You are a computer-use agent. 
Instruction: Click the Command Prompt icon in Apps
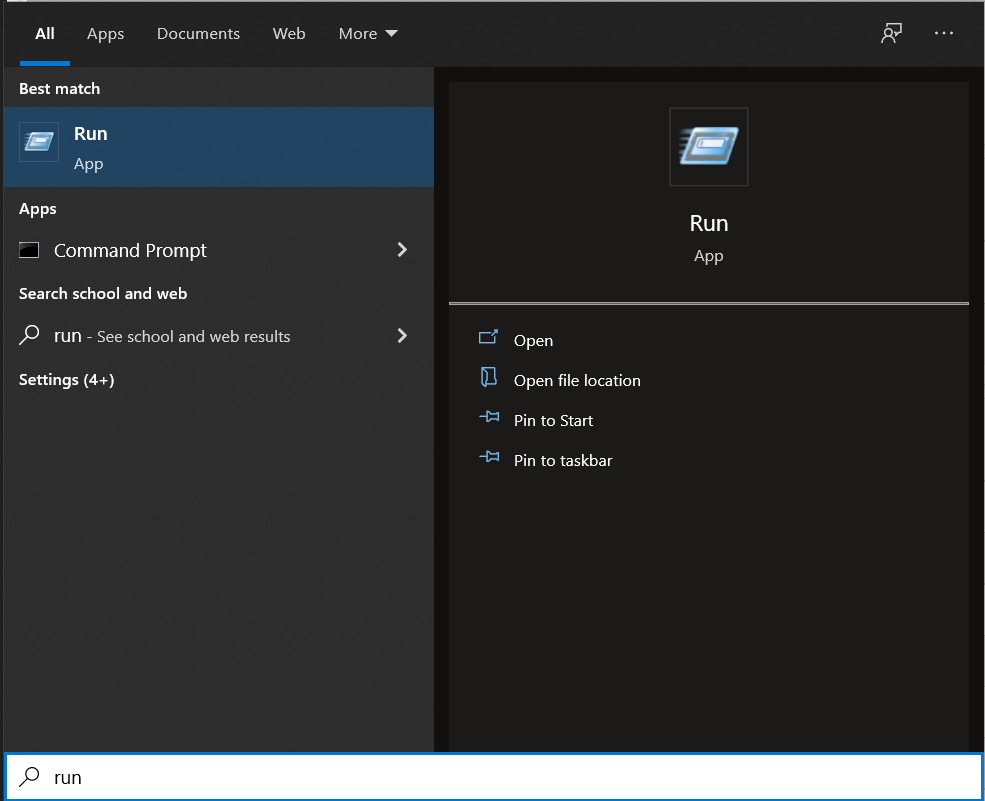[x=30, y=251]
